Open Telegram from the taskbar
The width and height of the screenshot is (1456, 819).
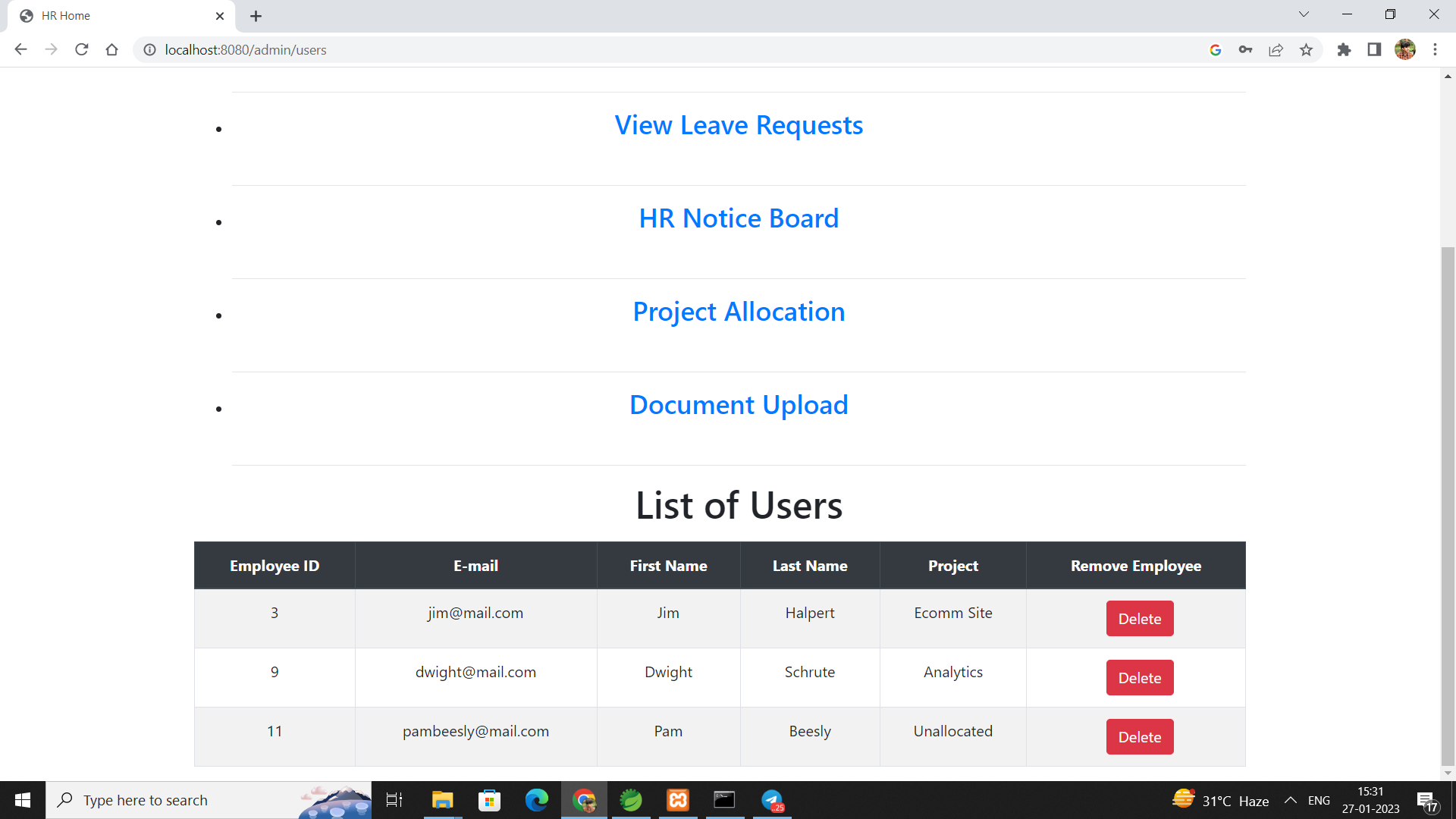tap(771, 800)
